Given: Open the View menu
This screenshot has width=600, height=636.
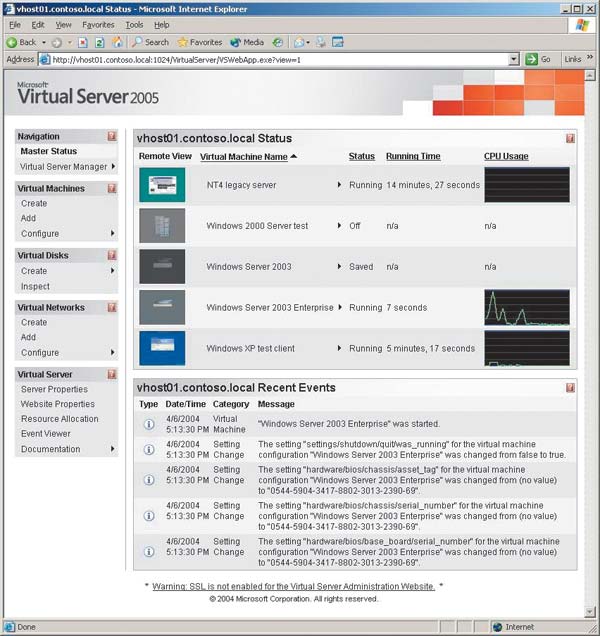Looking at the screenshot, I should 63,25.
